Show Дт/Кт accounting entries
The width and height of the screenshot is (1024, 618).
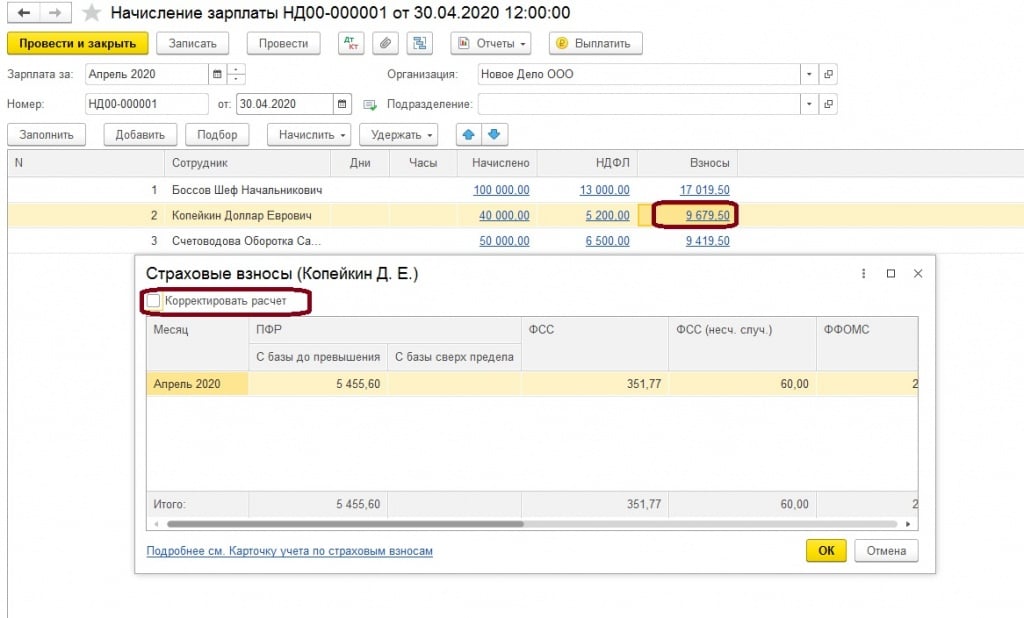351,44
